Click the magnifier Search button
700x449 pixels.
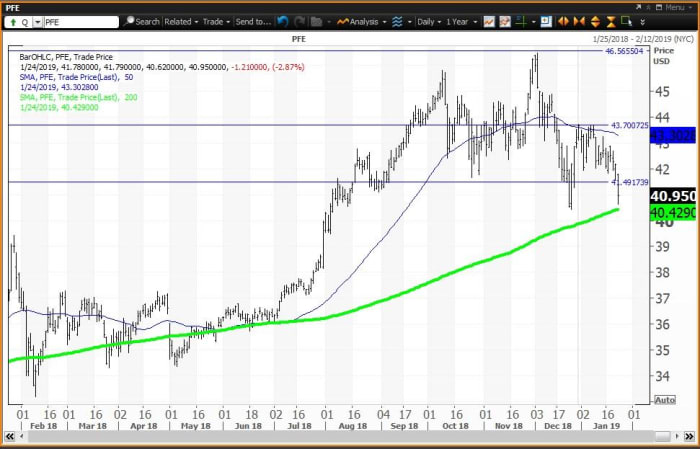click(x=141, y=21)
